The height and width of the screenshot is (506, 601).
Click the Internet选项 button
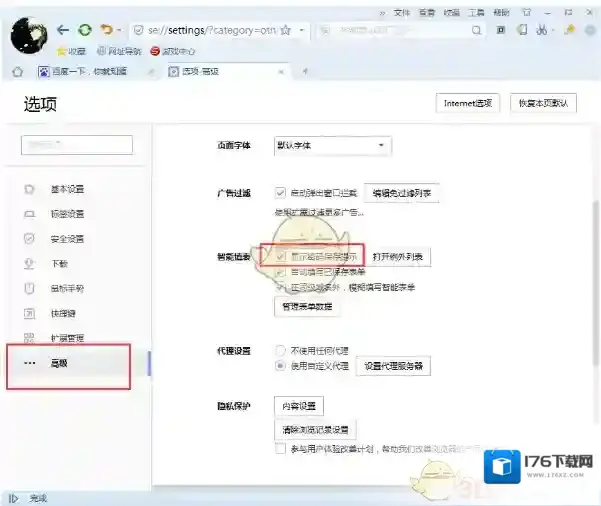(468, 103)
